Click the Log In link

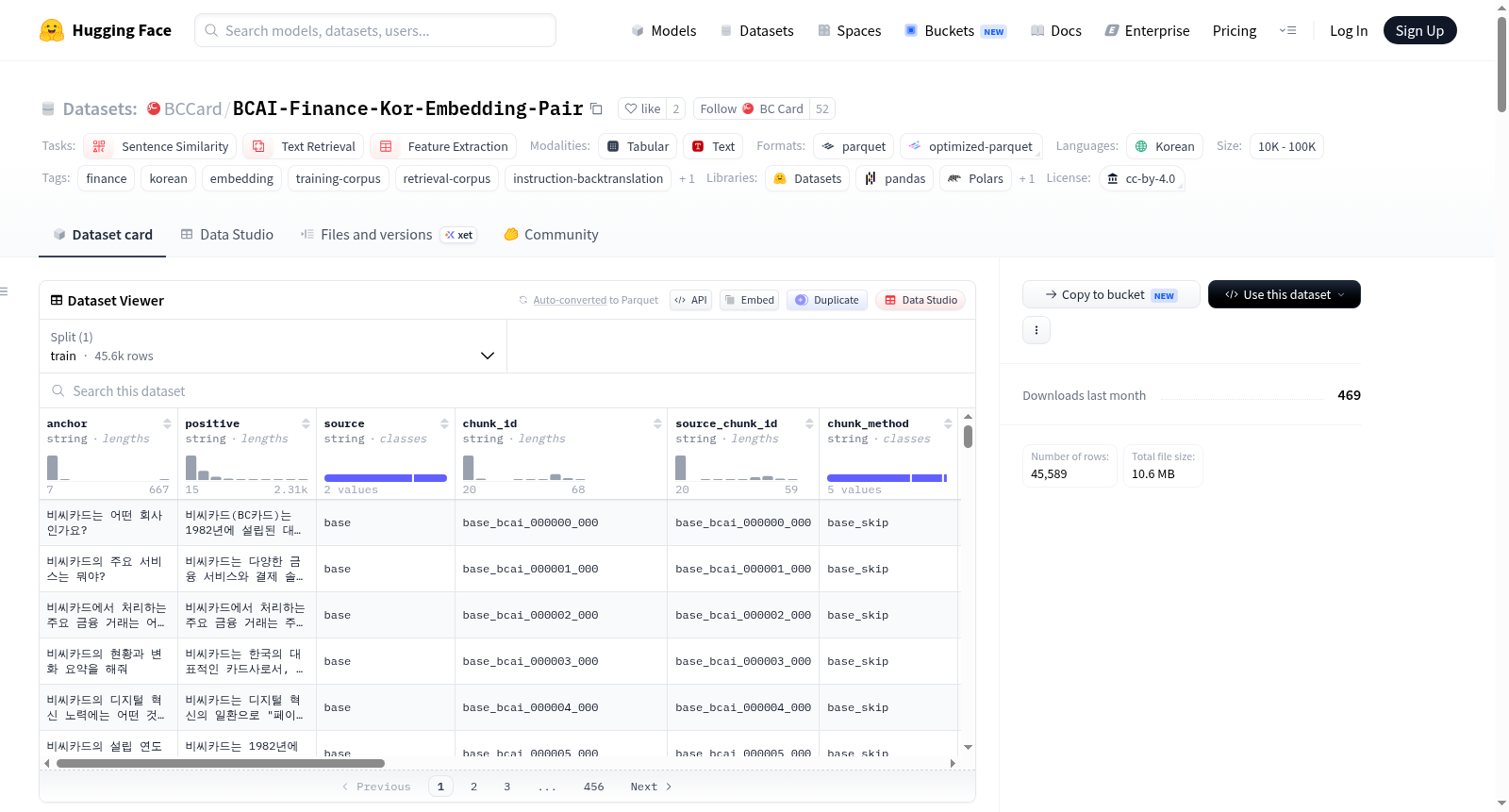(1349, 30)
